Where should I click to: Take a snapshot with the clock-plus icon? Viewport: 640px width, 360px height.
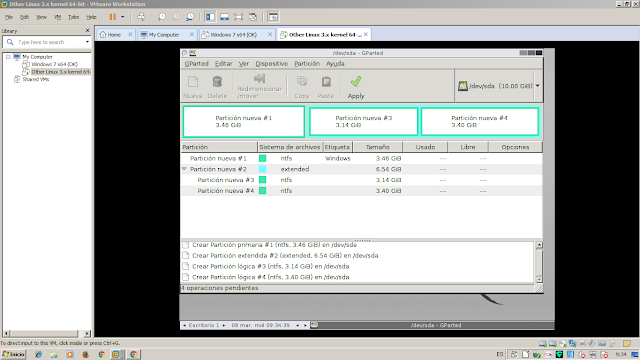[x=162, y=17]
